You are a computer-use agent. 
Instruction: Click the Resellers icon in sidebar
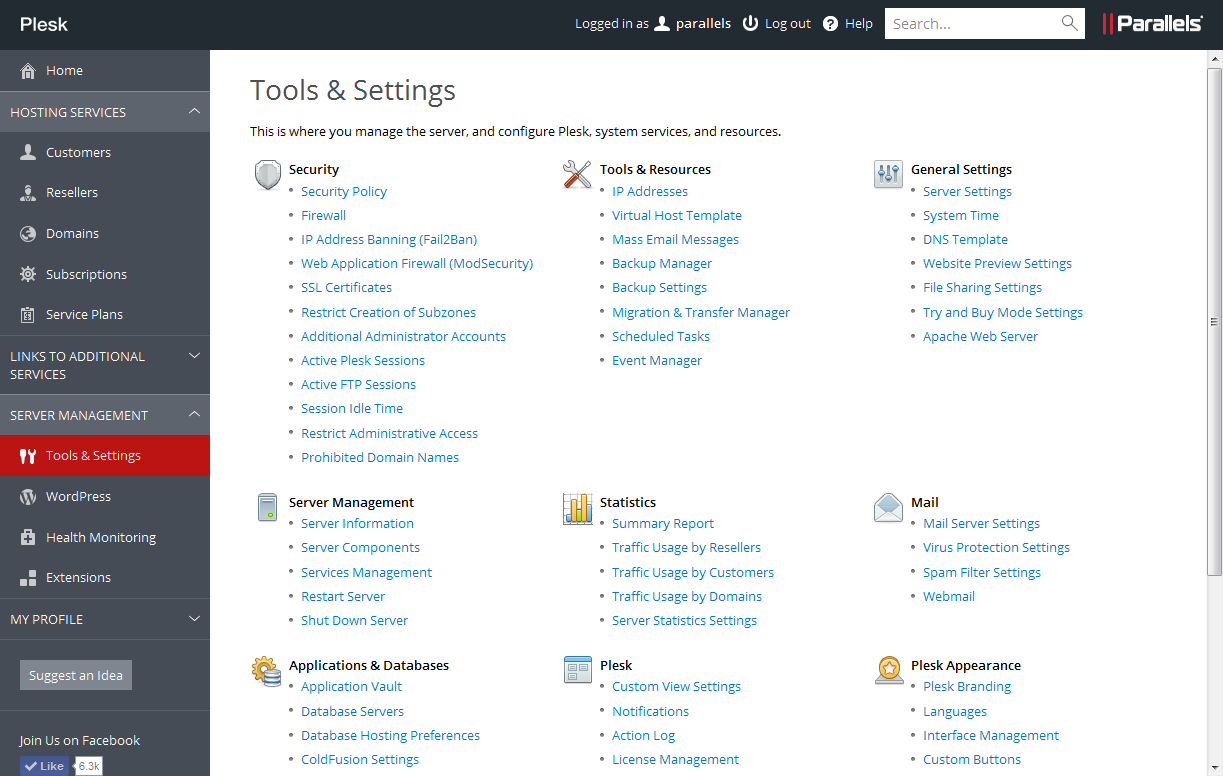click(x=28, y=193)
